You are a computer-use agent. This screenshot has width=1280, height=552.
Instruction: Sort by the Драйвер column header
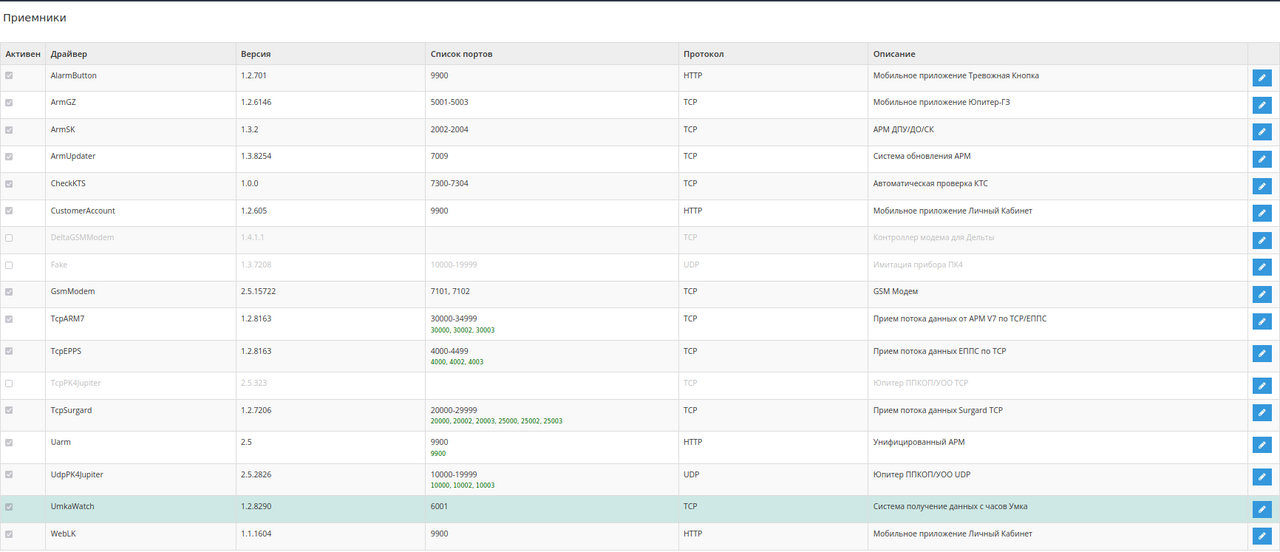point(69,54)
